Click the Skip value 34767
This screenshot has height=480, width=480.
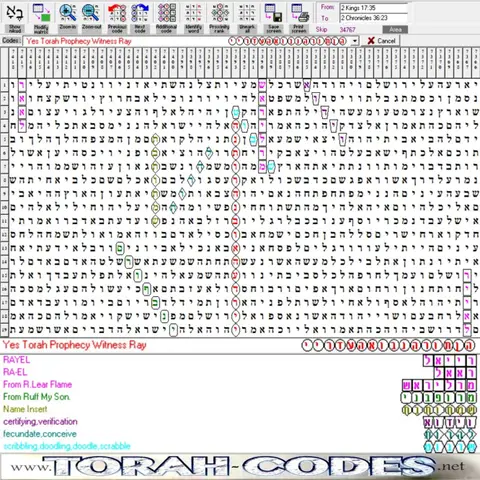pos(347,30)
